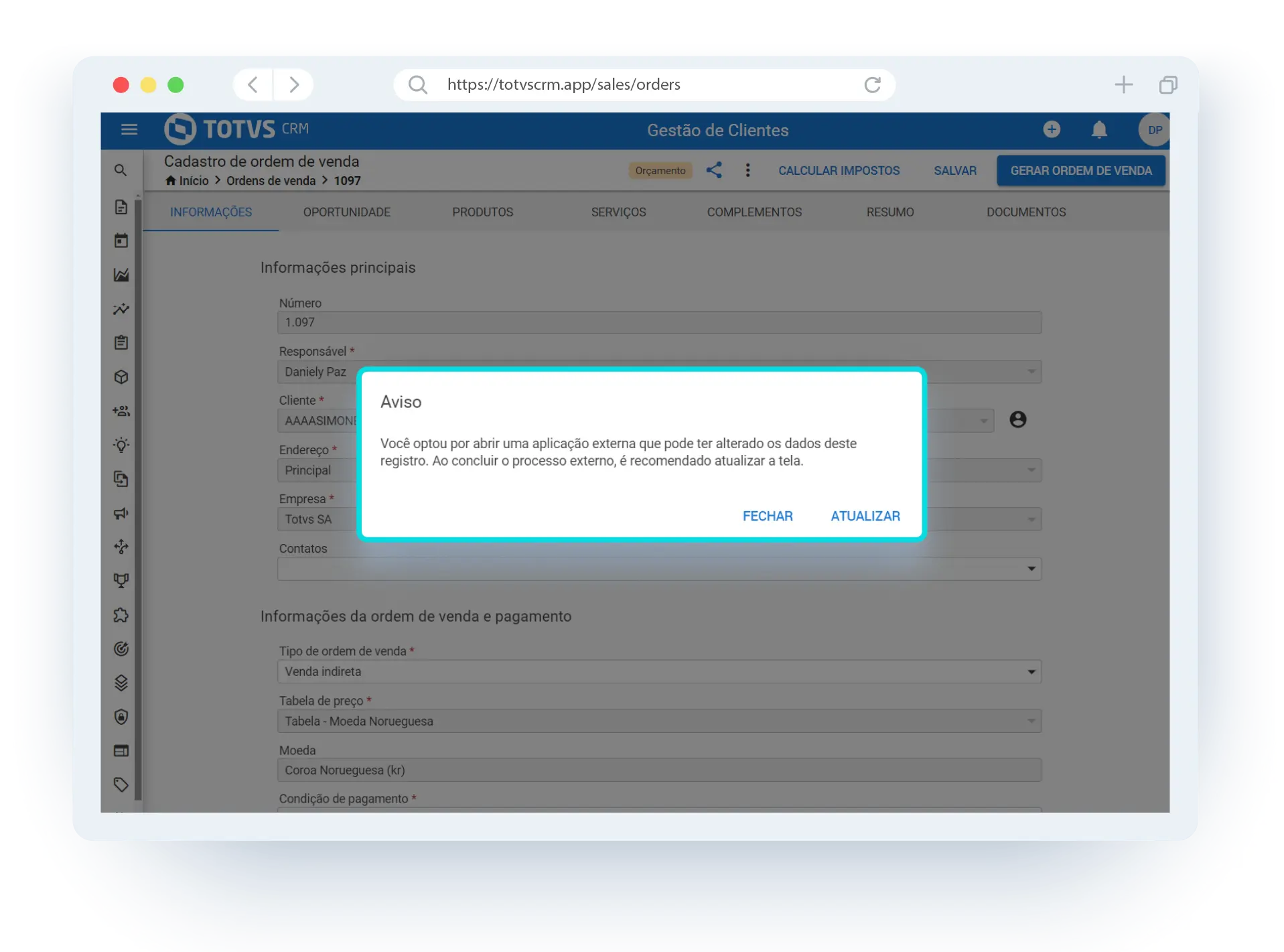Go to Ordens de venda breadcrumb
The height and width of the screenshot is (952, 1284).
tap(271, 180)
